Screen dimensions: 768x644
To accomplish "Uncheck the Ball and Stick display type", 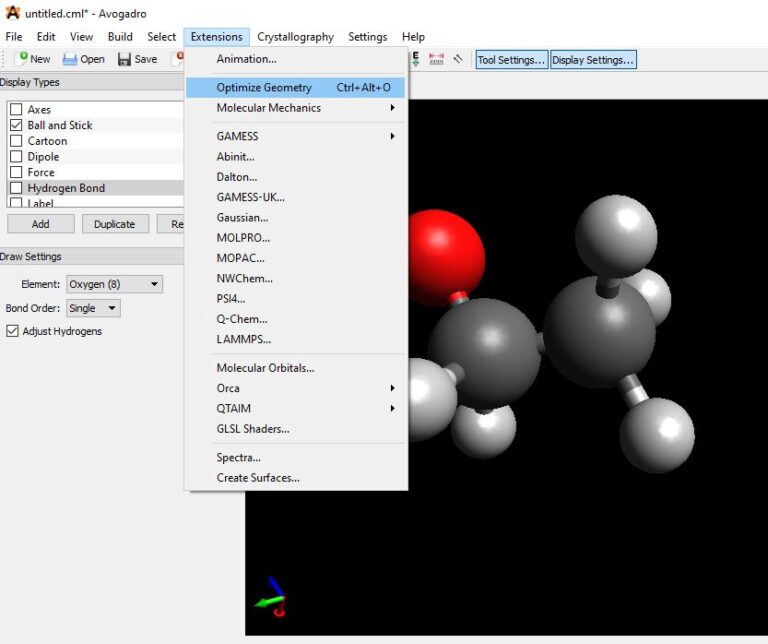I will (x=16, y=125).
